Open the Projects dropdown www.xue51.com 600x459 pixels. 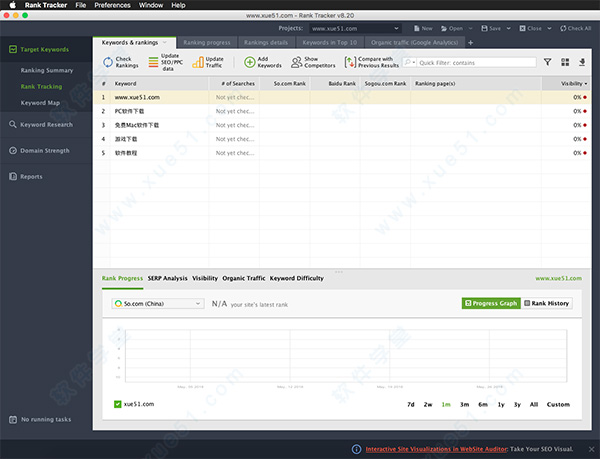(x=355, y=28)
